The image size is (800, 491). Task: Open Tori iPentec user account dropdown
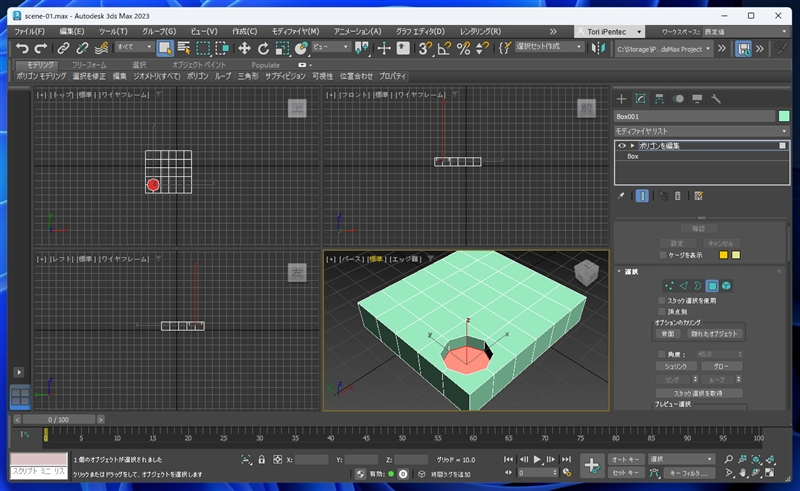[609, 32]
